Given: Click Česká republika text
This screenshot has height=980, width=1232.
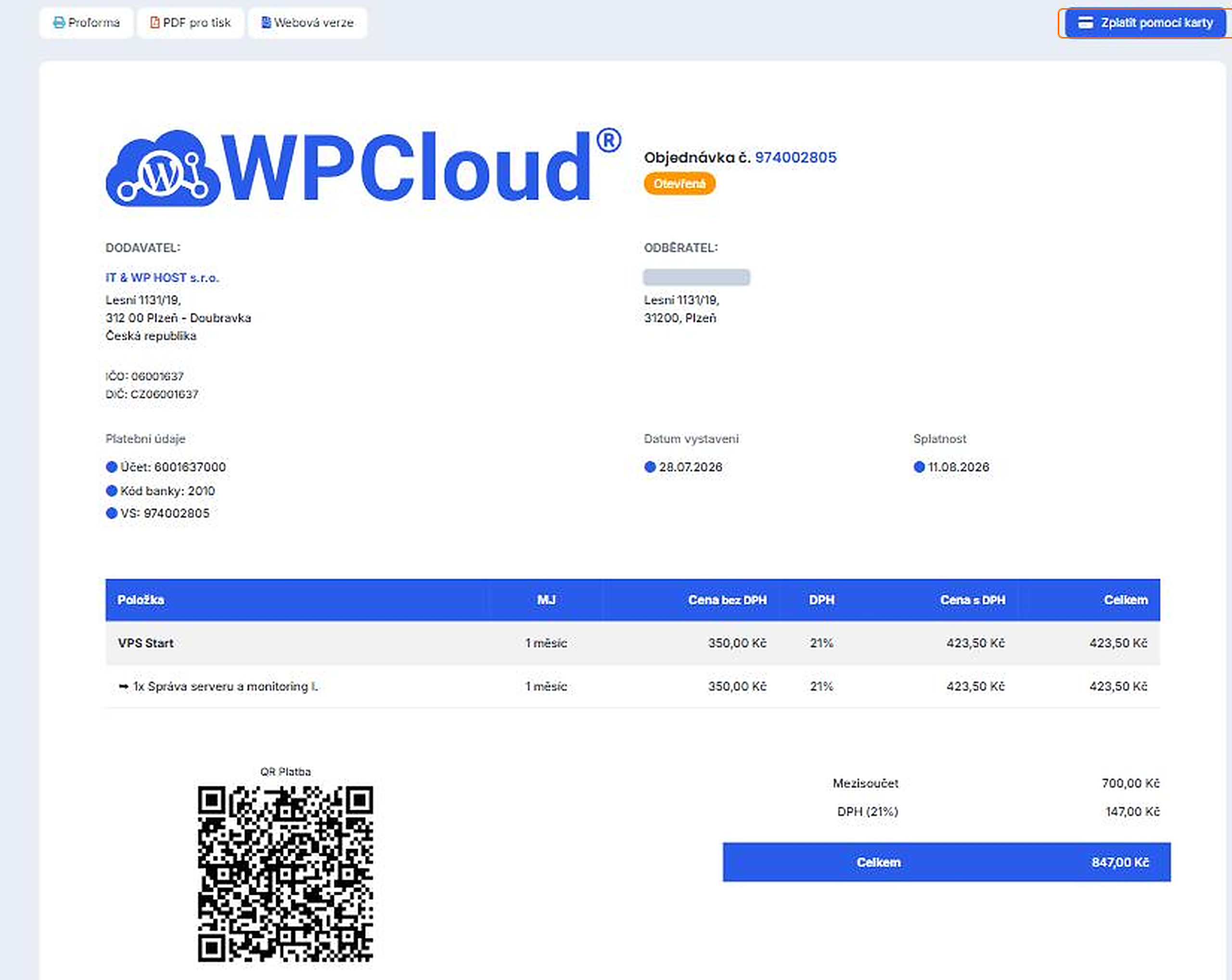Looking at the screenshot, I should 151,336.
